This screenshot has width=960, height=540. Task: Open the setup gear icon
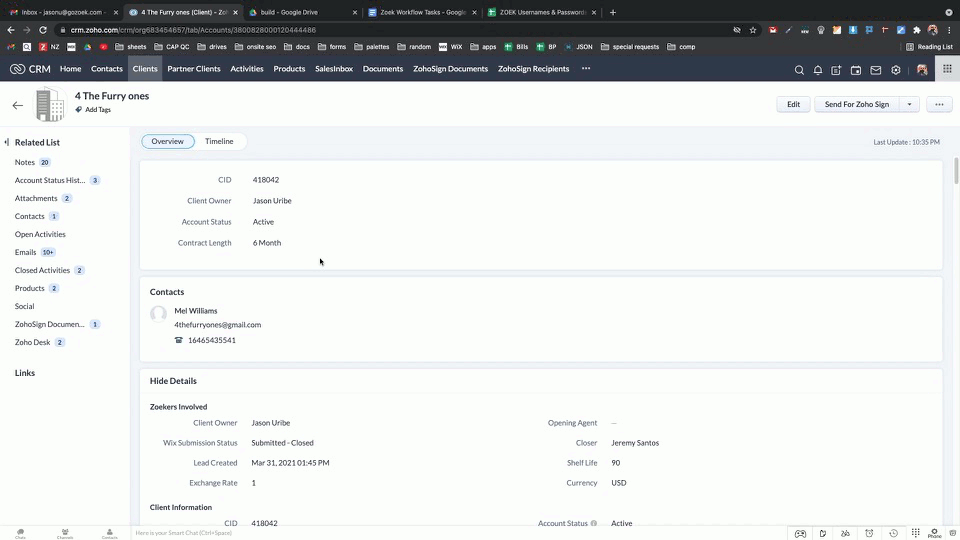point(896,70)
